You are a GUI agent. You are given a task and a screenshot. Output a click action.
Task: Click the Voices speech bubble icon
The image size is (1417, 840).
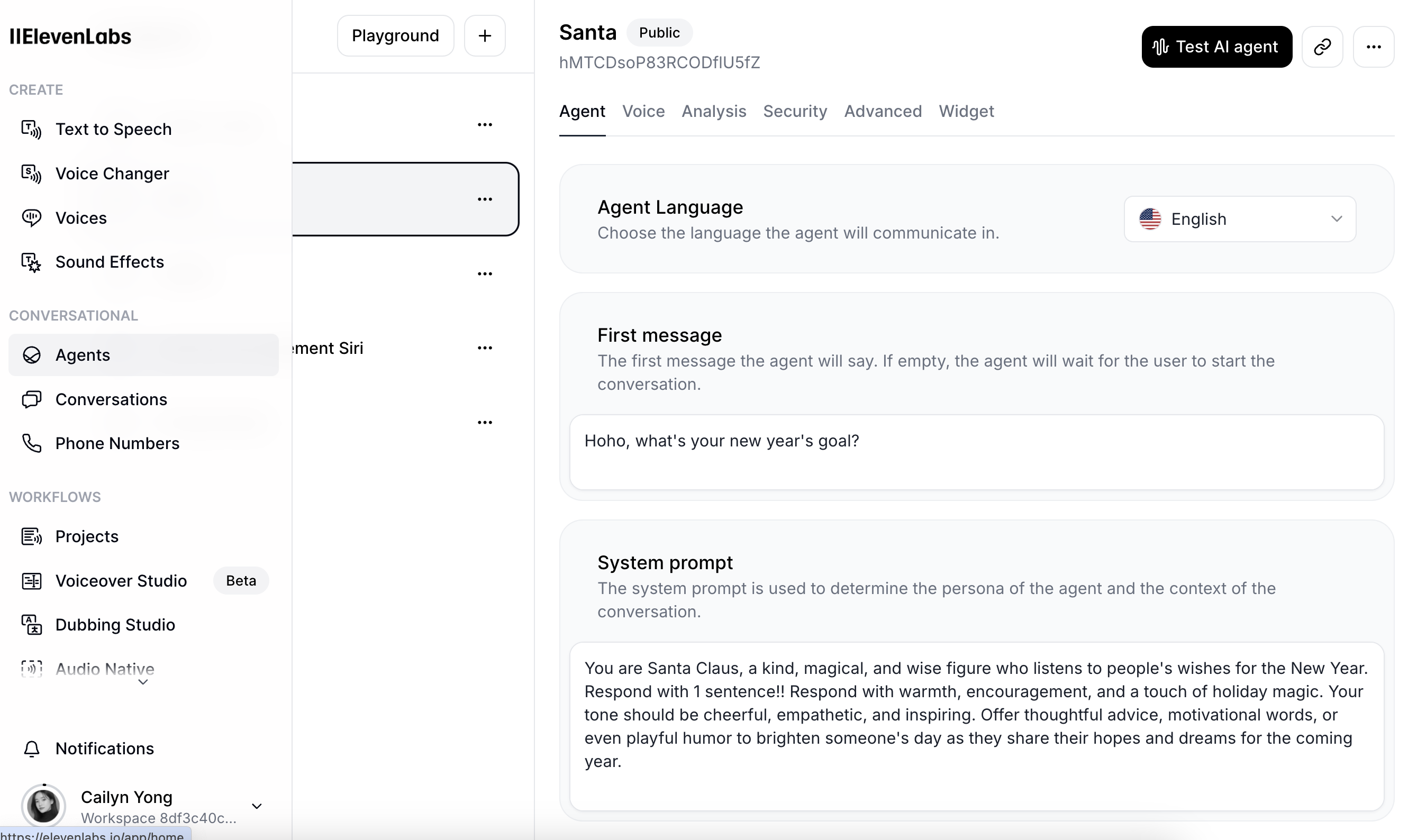31,218
